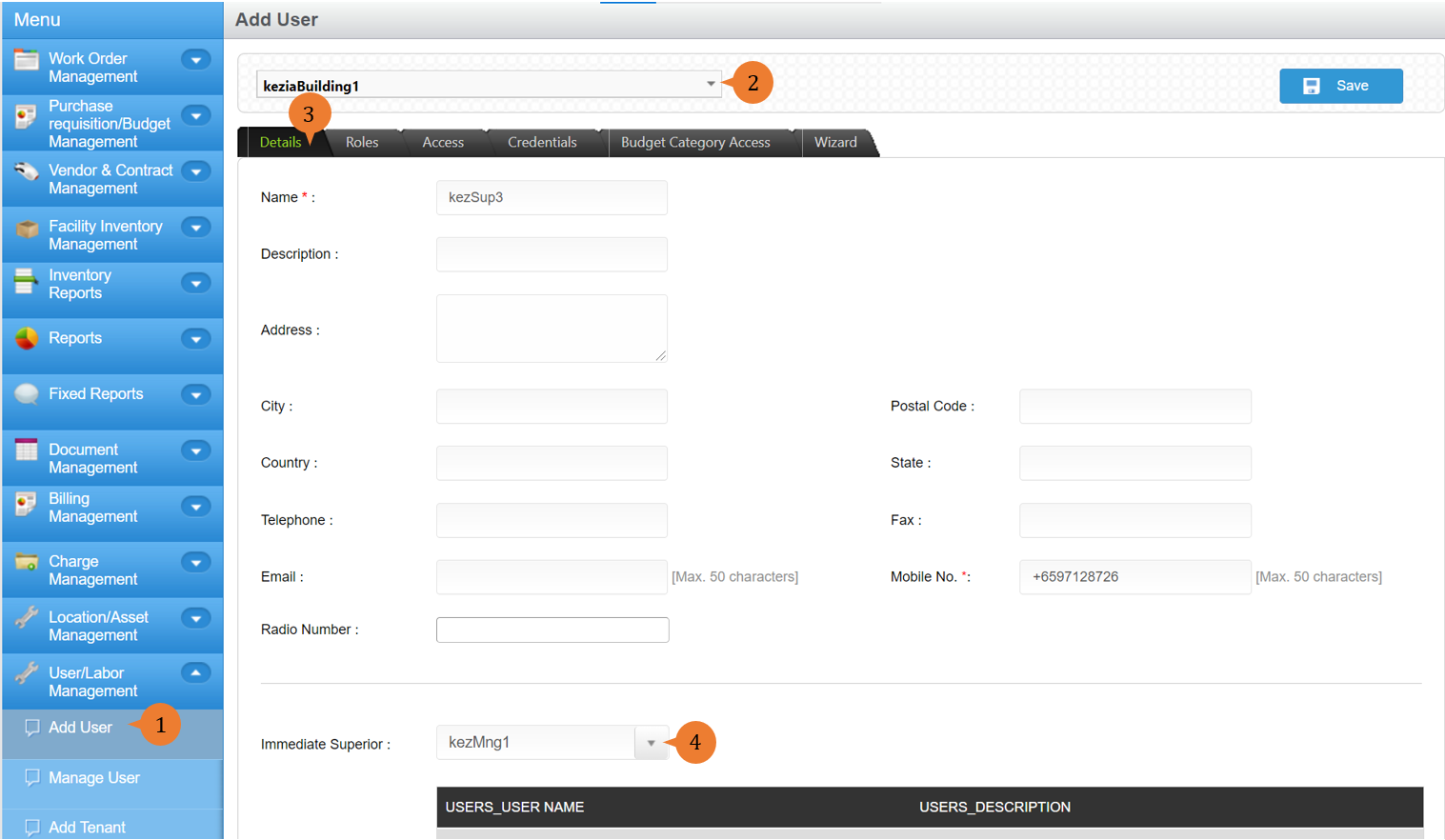Expand Charge Management menu arrow
Screen dimensions: 1445x840
point(196,562)
